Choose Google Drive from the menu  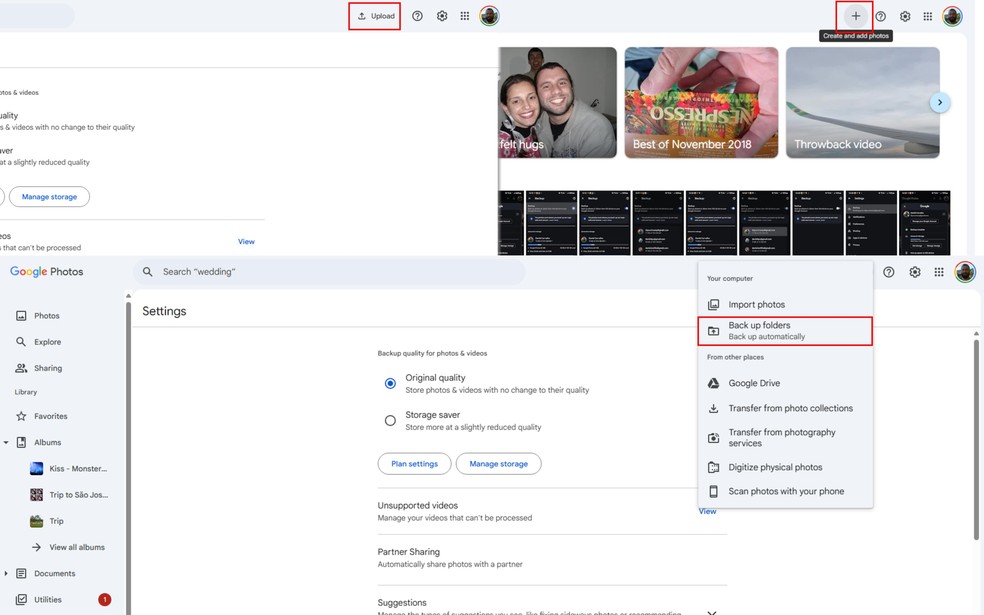785,383
